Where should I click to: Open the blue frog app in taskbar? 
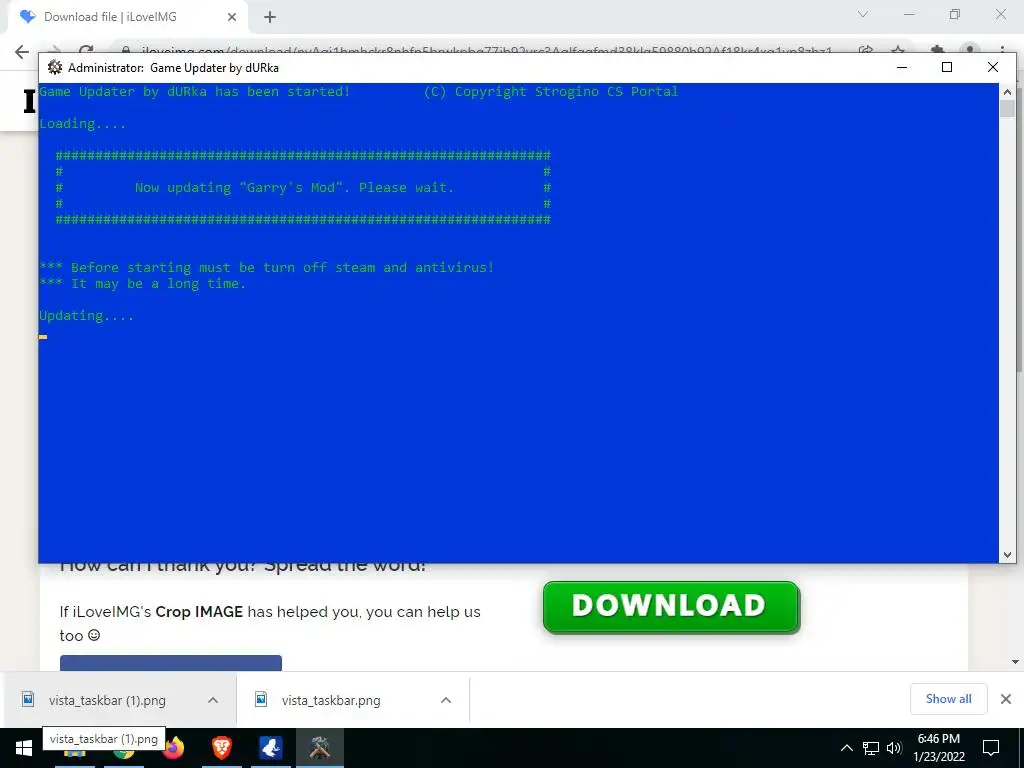[270, 748]
